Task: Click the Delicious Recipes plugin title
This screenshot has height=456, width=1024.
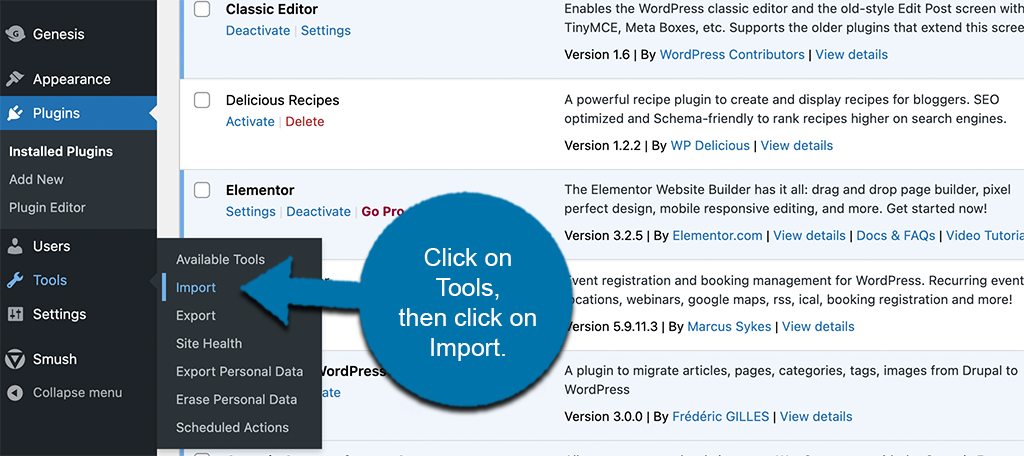Action: (x=283, y=101)
